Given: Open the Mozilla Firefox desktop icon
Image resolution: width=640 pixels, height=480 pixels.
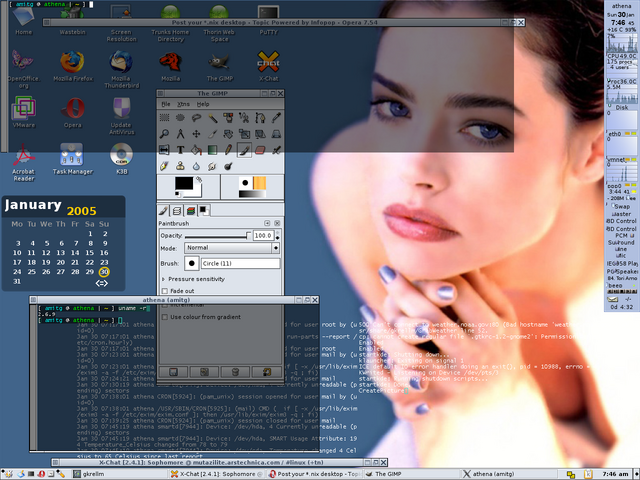Looking at the screenshot, I should (x=73, y=67).
